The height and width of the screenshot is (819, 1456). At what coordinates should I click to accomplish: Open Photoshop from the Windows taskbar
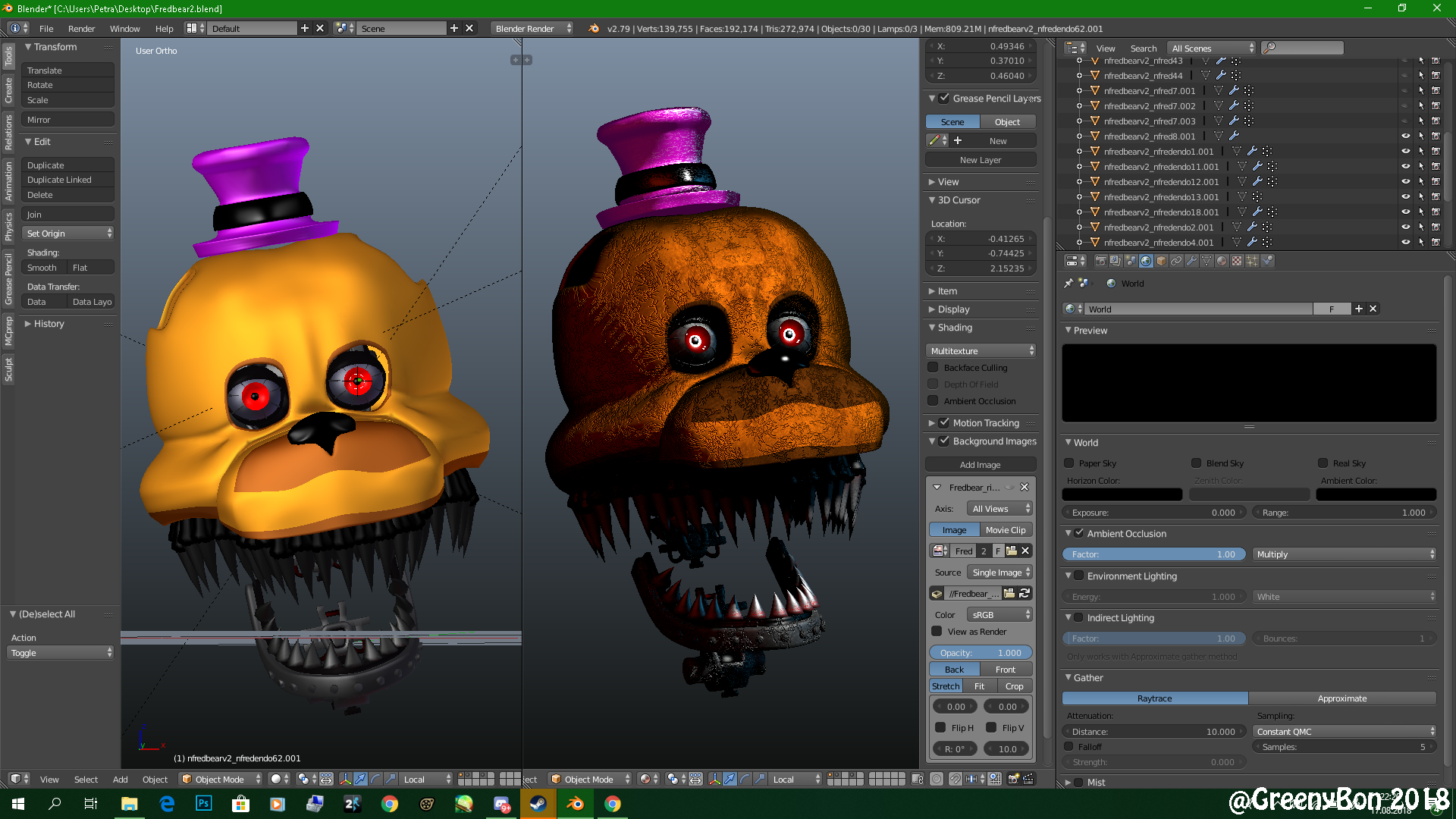point(204,804)
